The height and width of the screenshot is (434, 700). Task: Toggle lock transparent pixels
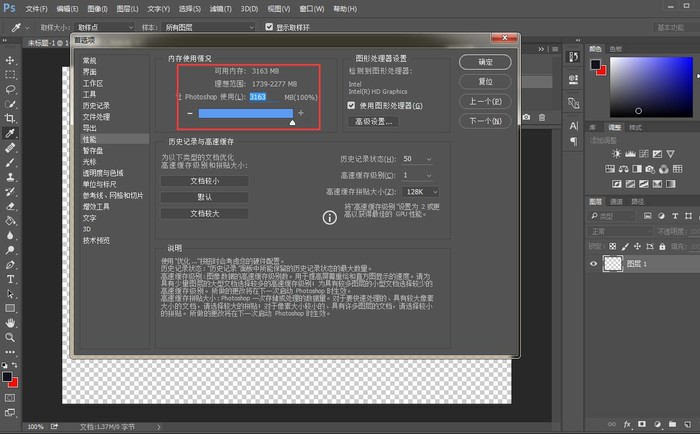[x=612, y=246]
